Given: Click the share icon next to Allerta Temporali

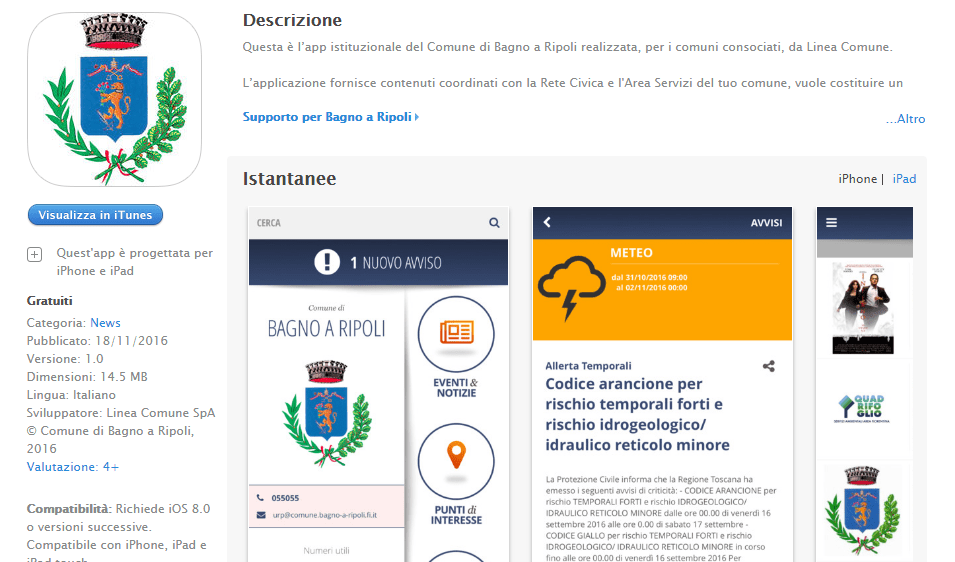Looking at the screenshot, I should 769,366.
